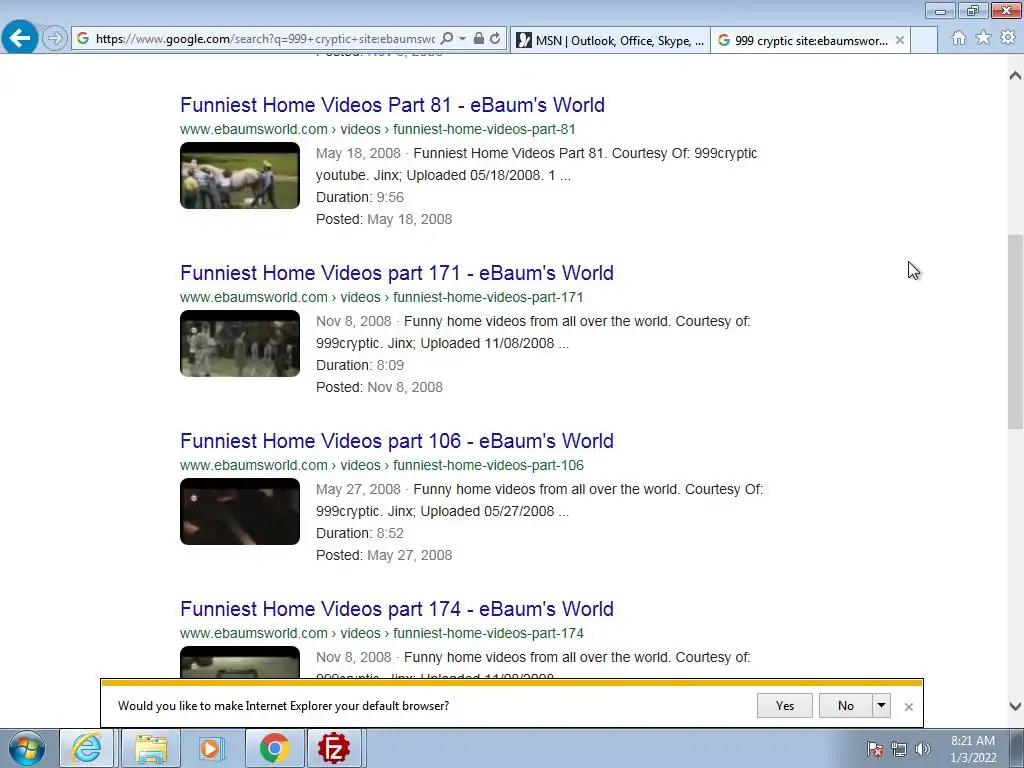View security lock icon in address bar
Viewport: 1024px width, 768px height.
click(x=479, y=39)
